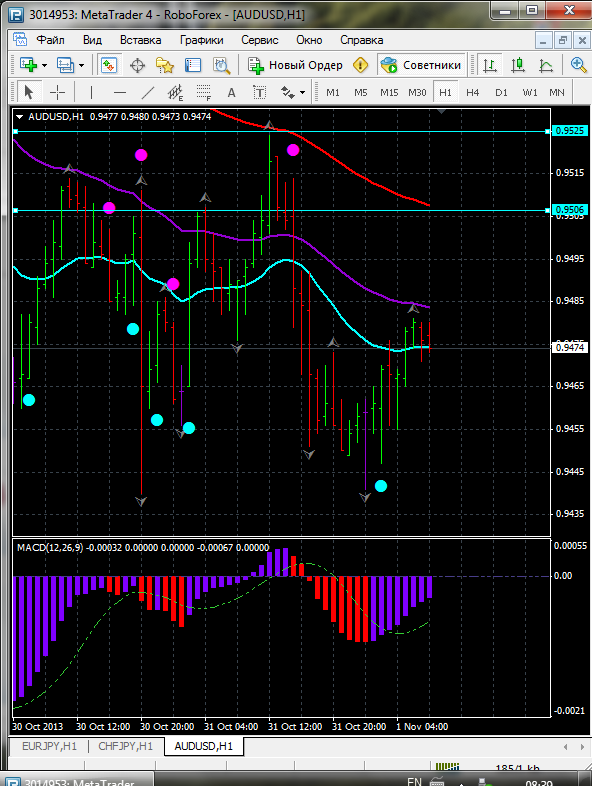Click the cyan 0.9506 horizontal price line

(300, 210)
